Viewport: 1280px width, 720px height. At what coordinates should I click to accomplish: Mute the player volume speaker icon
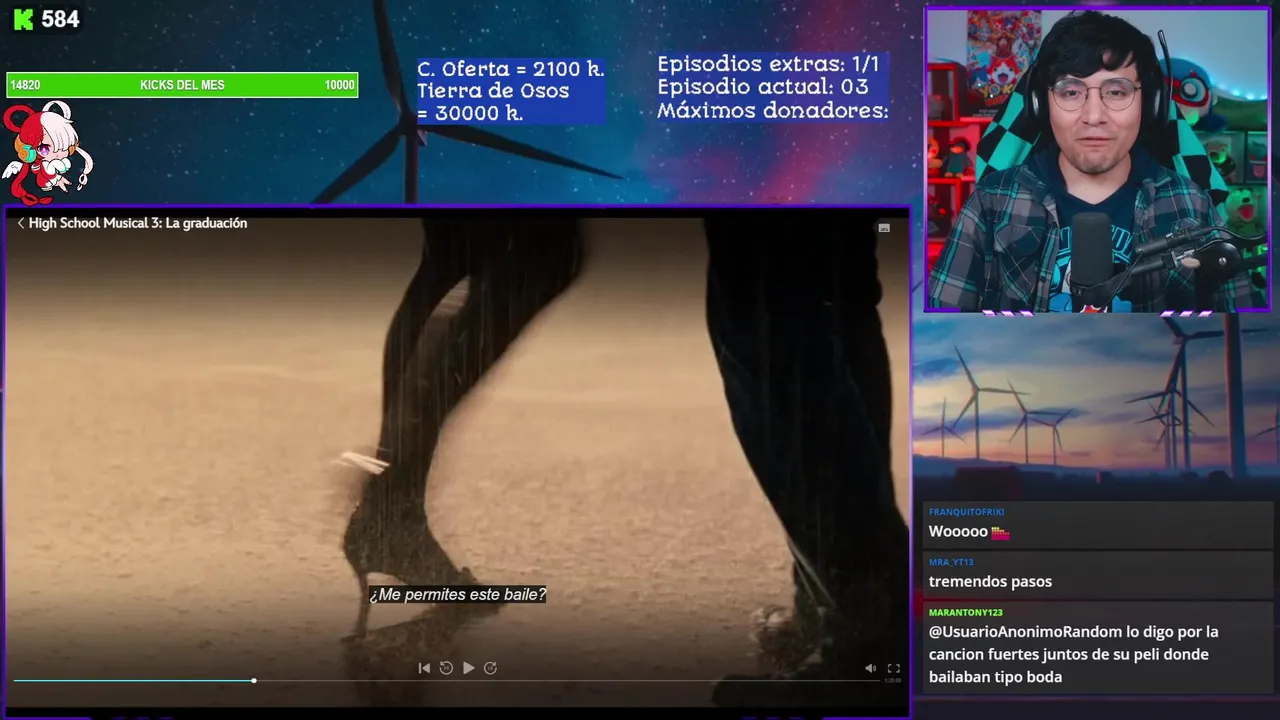point(870,668)
